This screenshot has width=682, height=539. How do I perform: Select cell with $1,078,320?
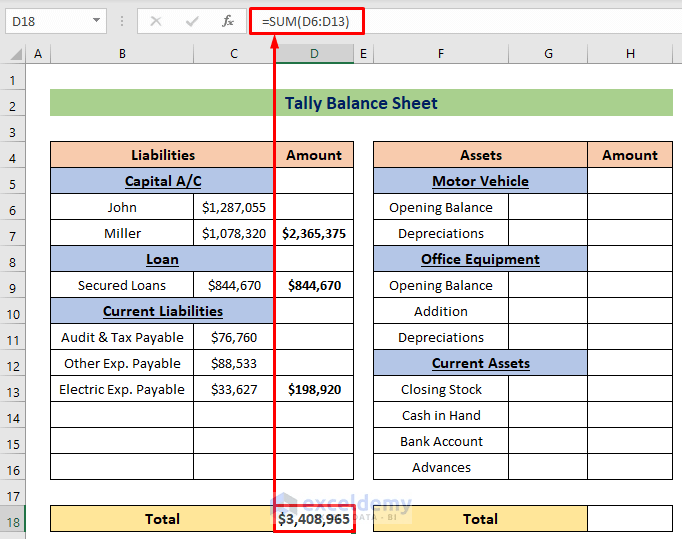(x=234, y=233)
